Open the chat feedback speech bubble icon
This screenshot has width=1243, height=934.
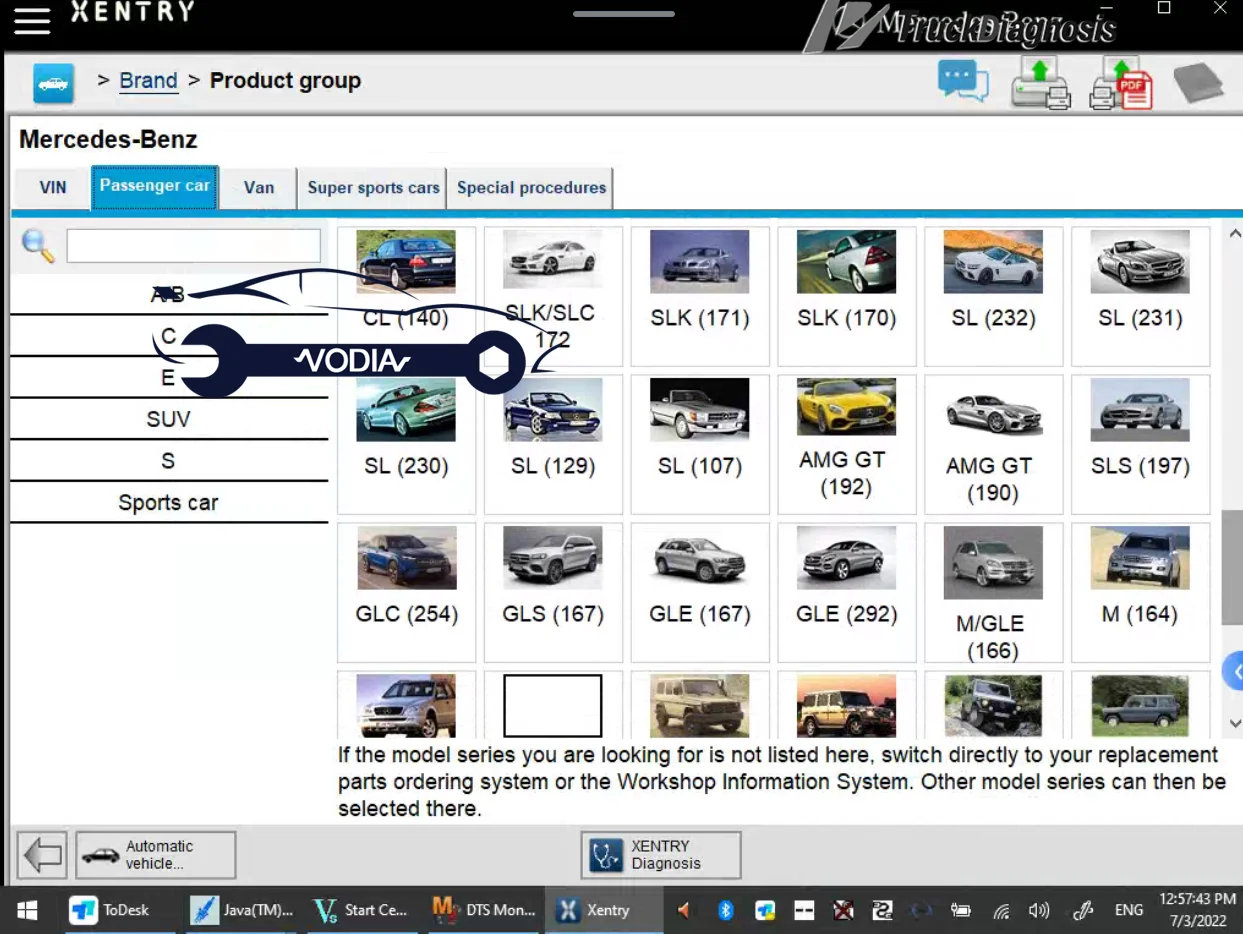[963, 81]
